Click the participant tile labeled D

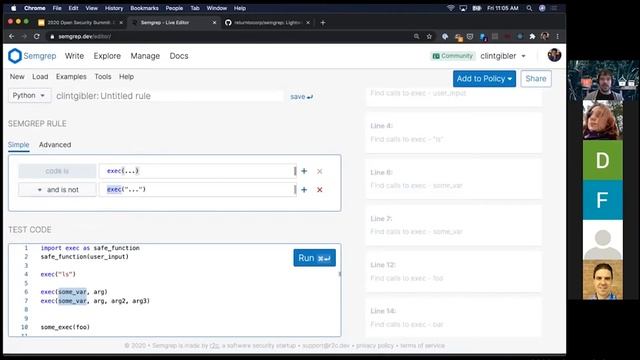602,160
